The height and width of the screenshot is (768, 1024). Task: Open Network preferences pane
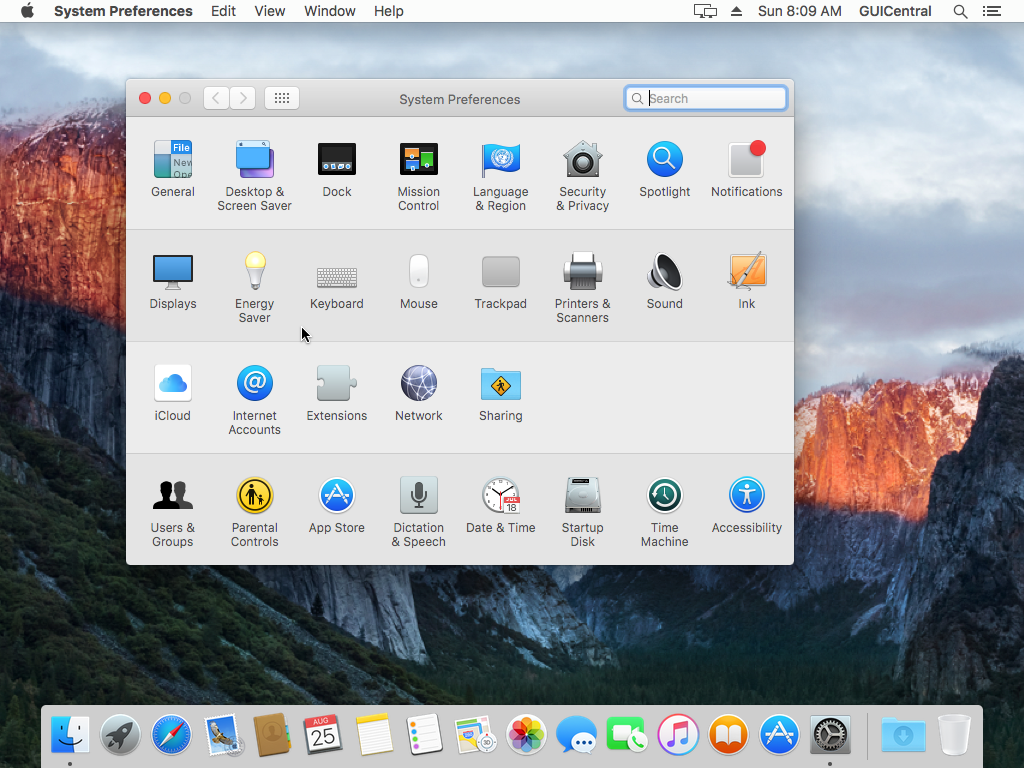(x=419, y=393)
